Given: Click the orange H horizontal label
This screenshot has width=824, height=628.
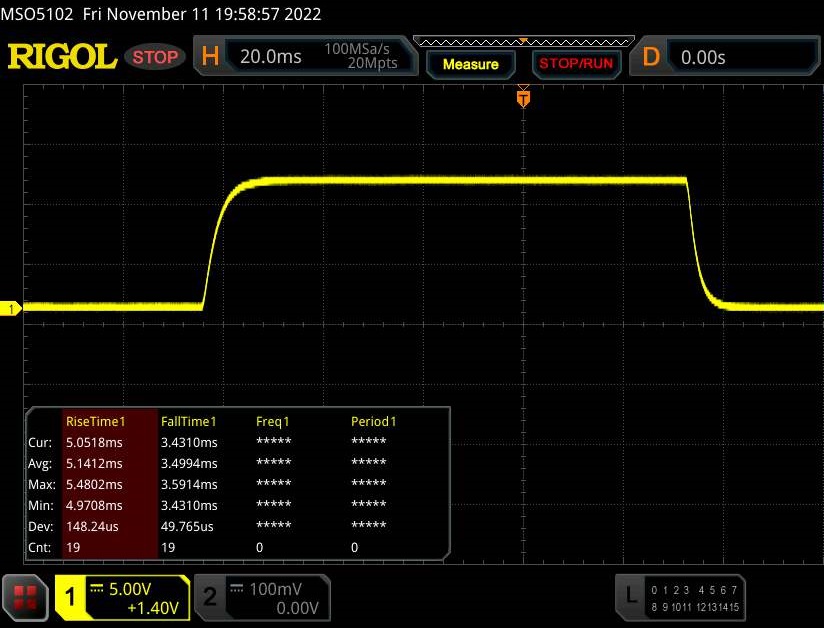Looking at the screenshot, I should [x=210, y=56].
